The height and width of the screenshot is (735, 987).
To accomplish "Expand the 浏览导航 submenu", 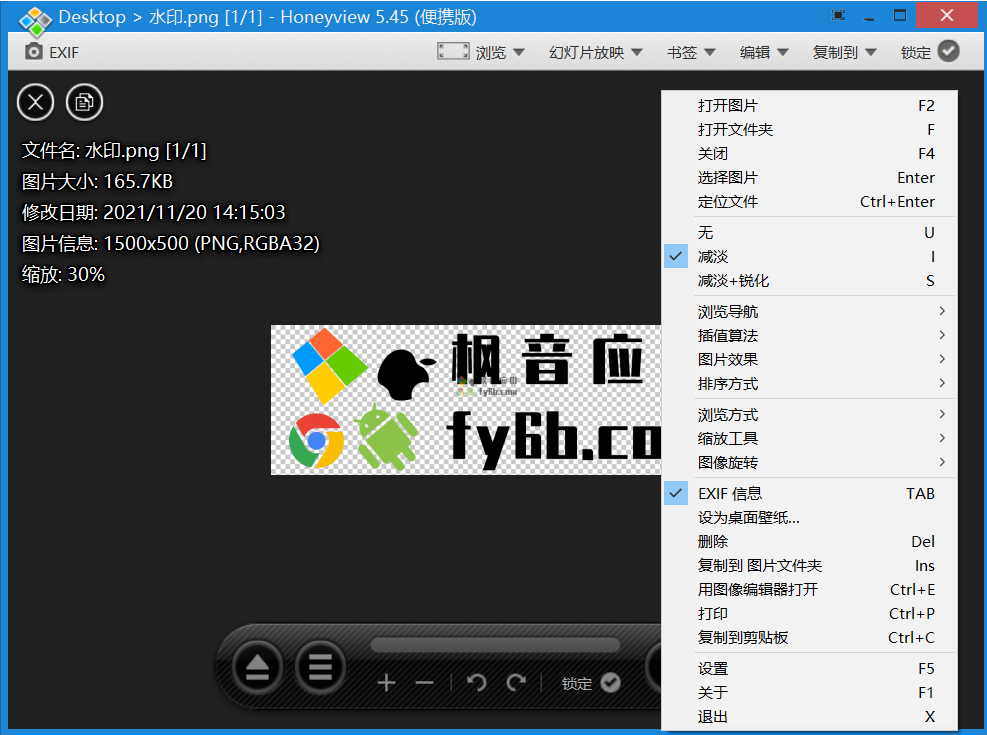I will pos(810,311).
